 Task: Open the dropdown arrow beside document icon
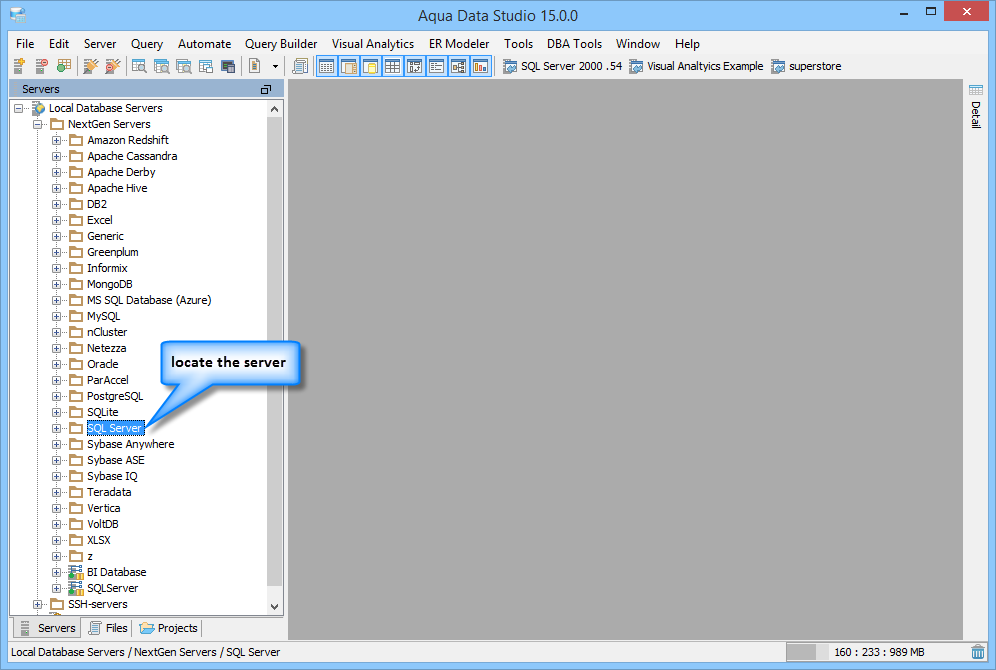[x=275, y=66]
